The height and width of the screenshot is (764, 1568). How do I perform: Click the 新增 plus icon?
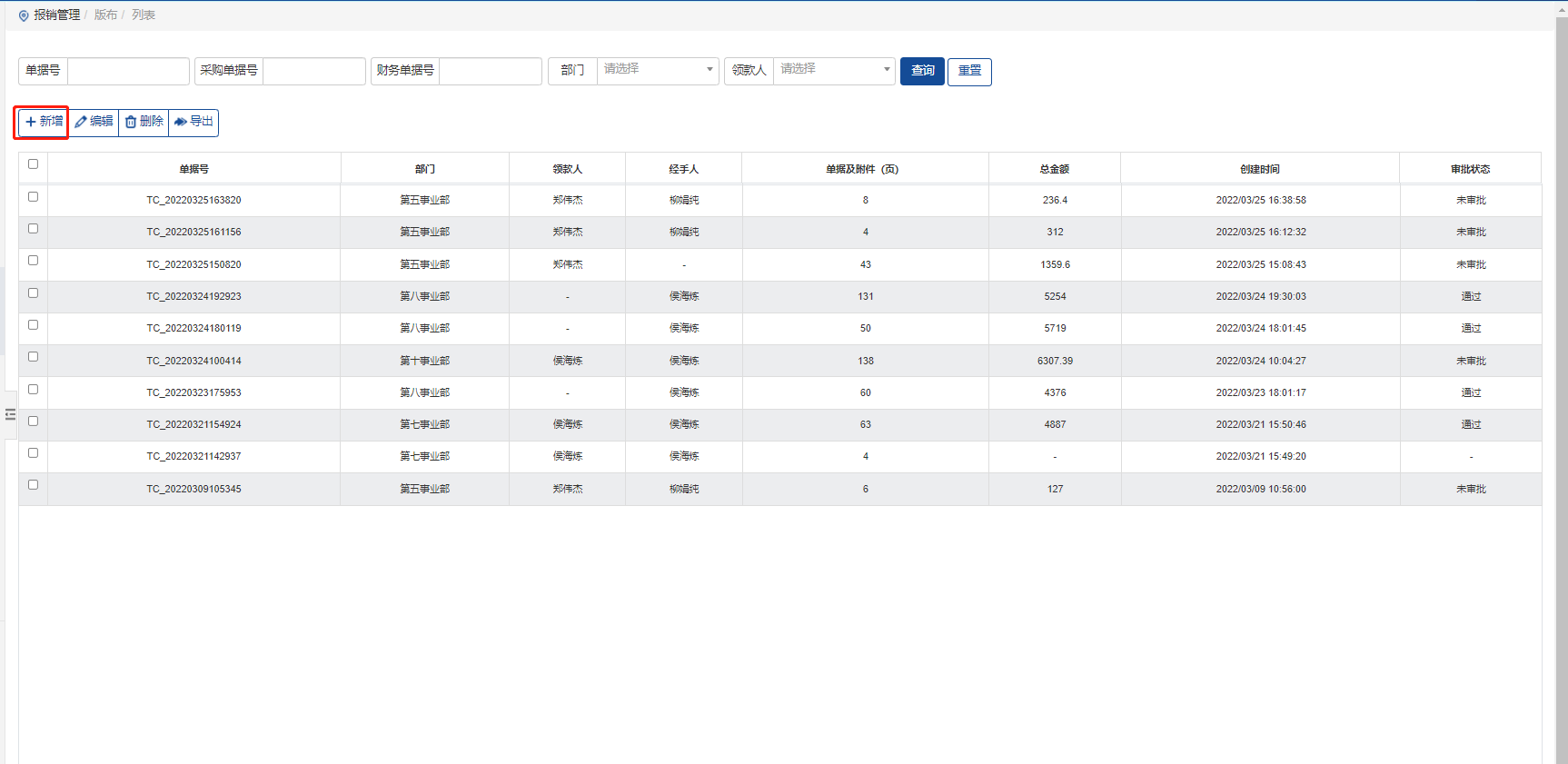point(31,122)
